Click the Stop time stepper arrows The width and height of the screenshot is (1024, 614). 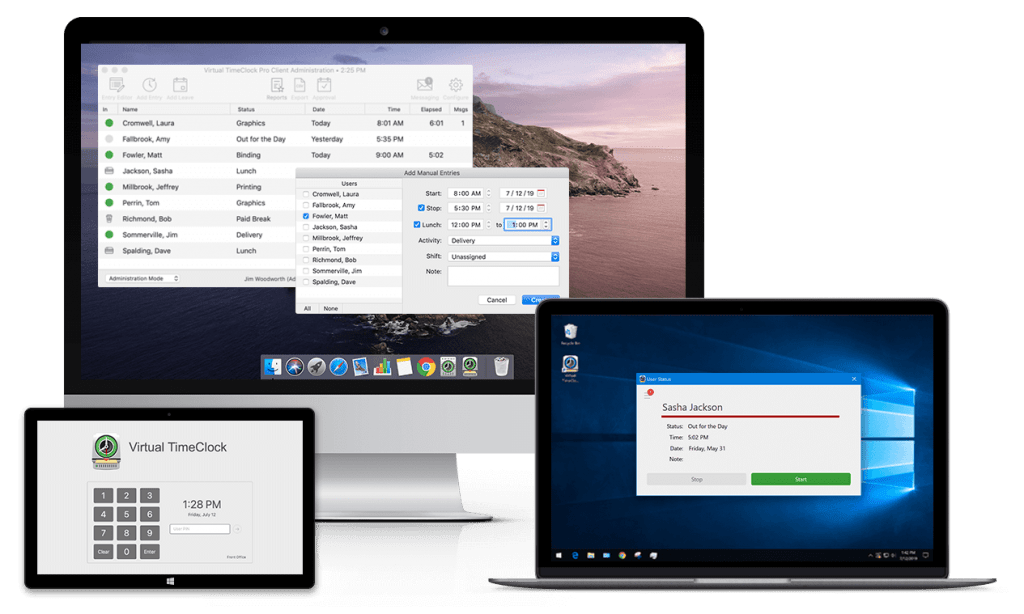(x=488, y=208)
